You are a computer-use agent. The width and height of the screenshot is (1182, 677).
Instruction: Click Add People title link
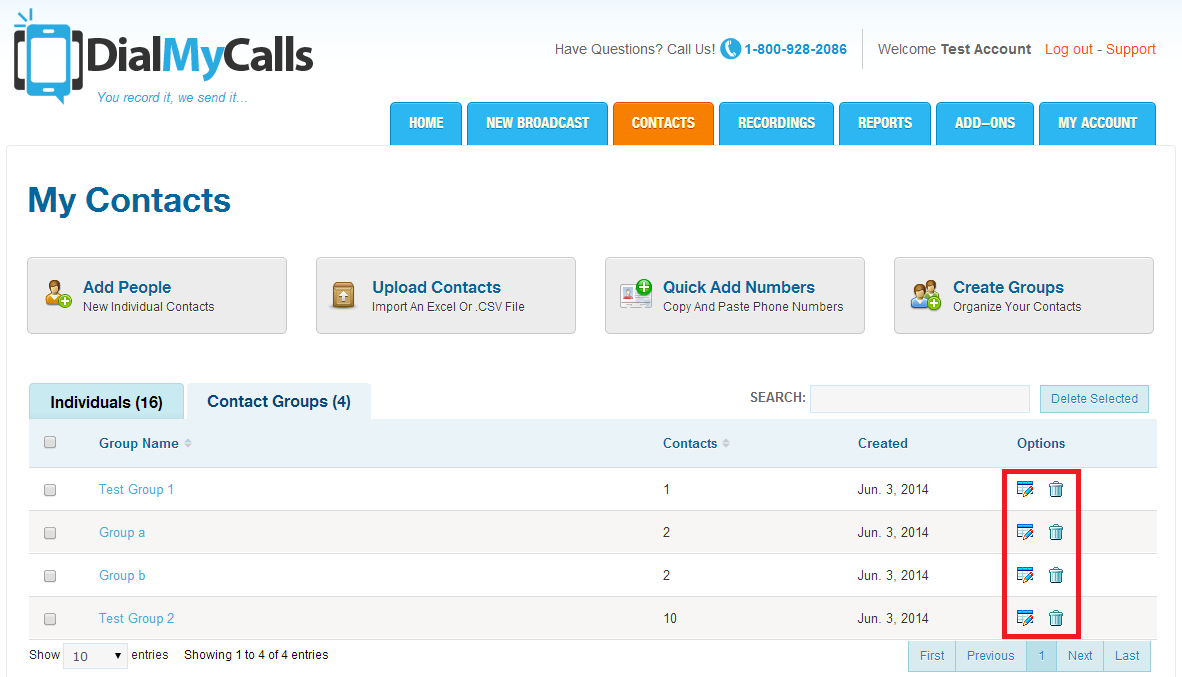(127, 287)
